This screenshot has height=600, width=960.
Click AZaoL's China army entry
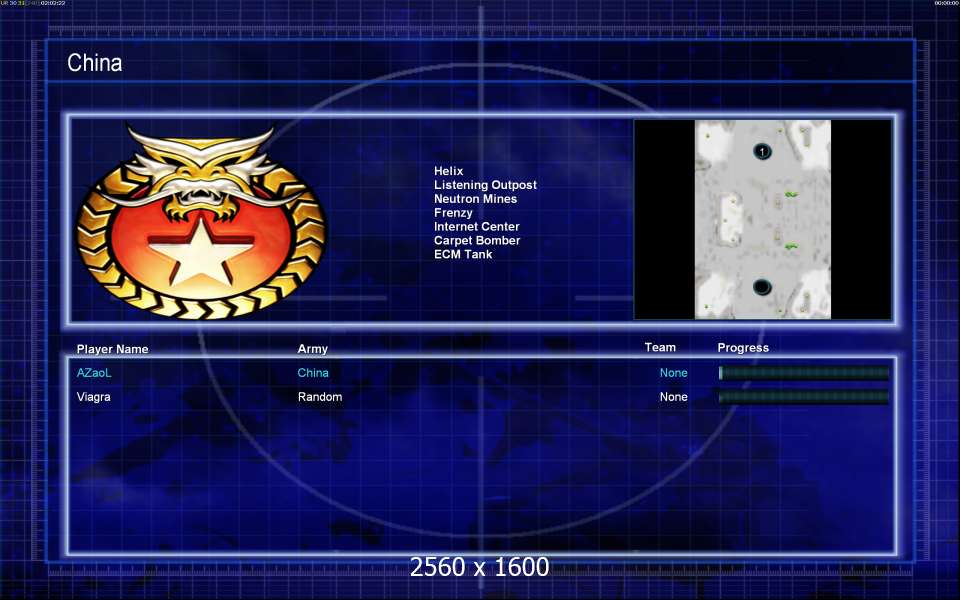pos(313,372)
